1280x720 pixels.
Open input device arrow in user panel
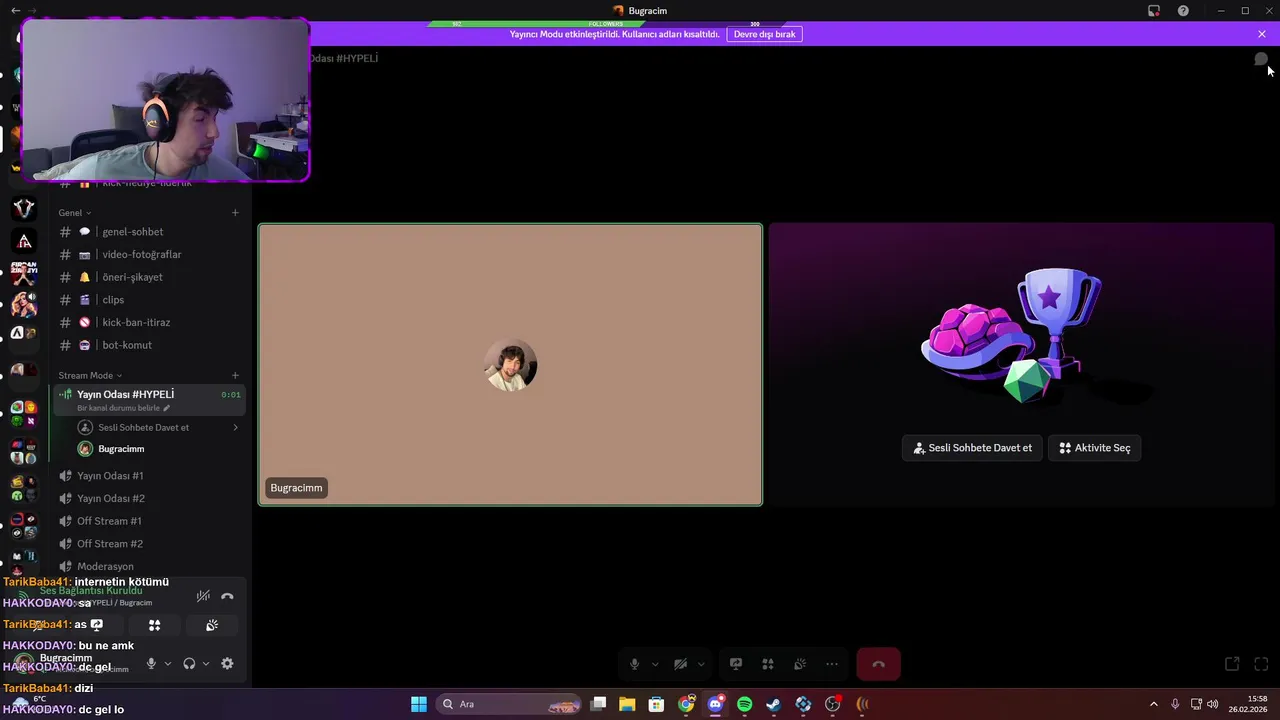(167, 663)
